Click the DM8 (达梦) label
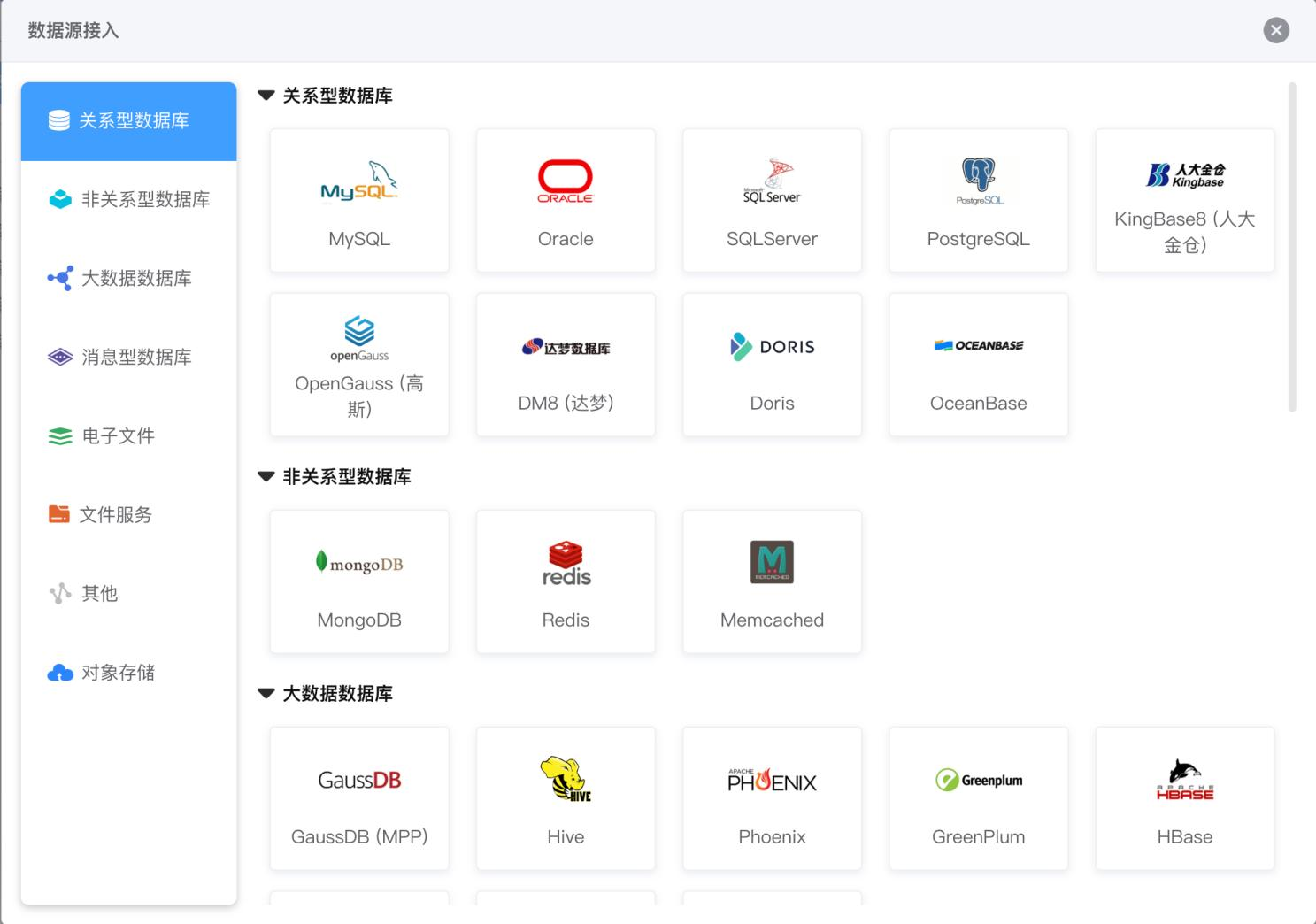The width and height of the screenshot is (1316, 924). (566, 404)
